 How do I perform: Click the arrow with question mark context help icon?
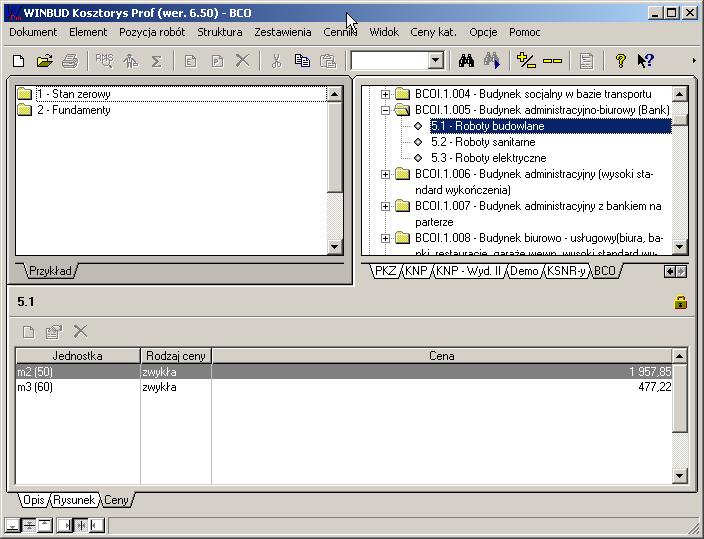(x=646, y=61)
